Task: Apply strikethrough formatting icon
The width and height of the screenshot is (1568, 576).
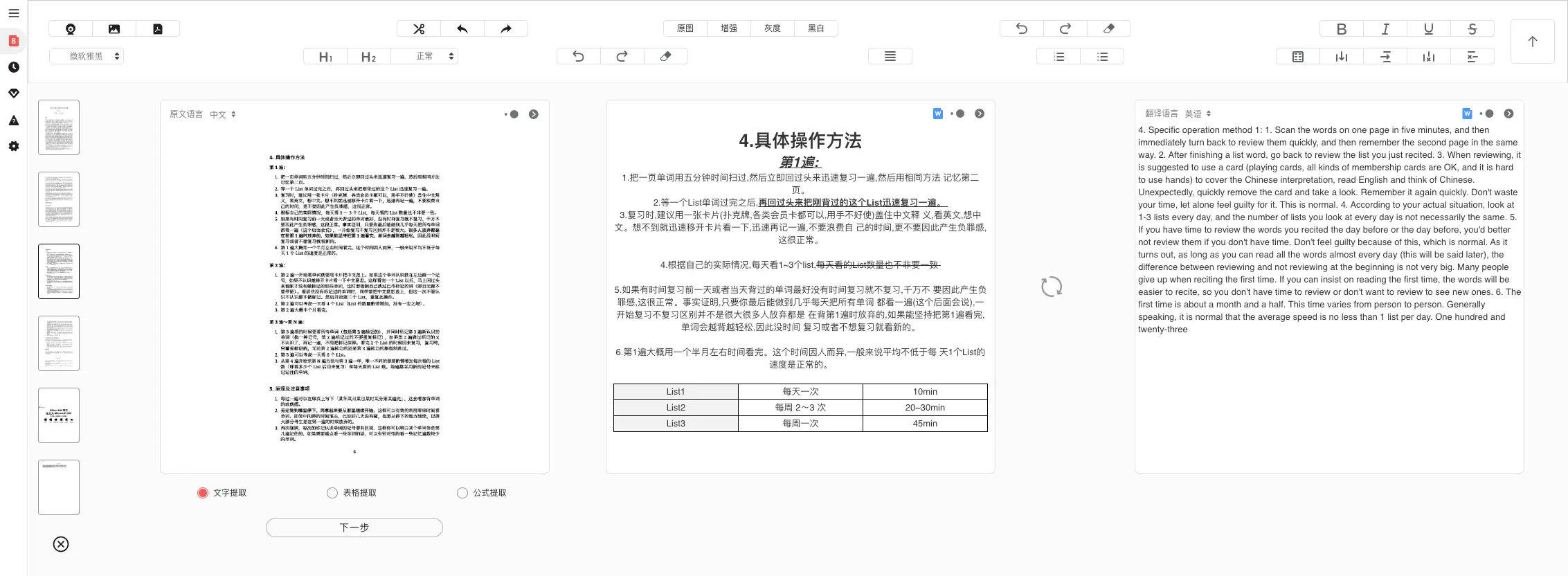Action: point(1472,28)
